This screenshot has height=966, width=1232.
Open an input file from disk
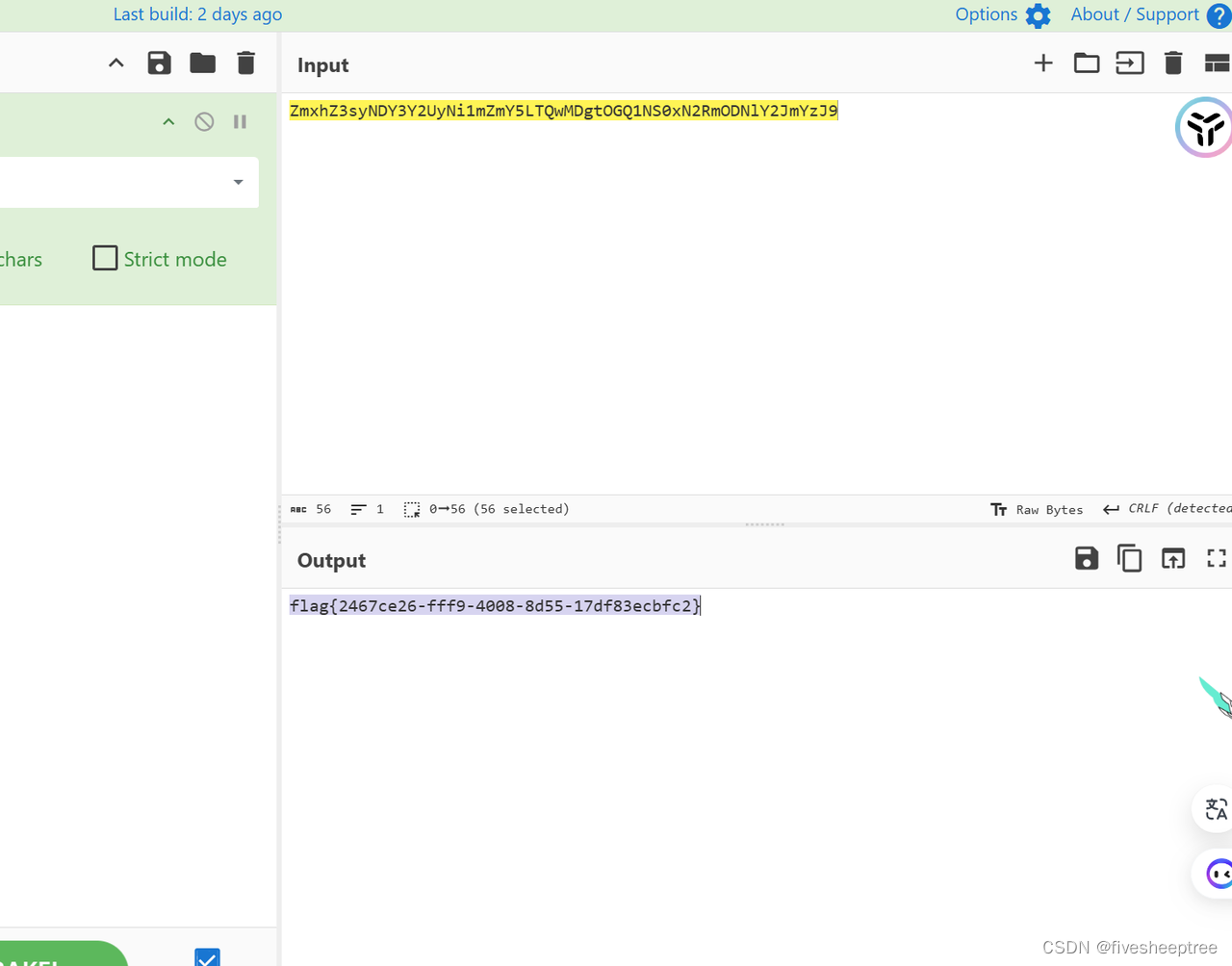coord(1087,64)
